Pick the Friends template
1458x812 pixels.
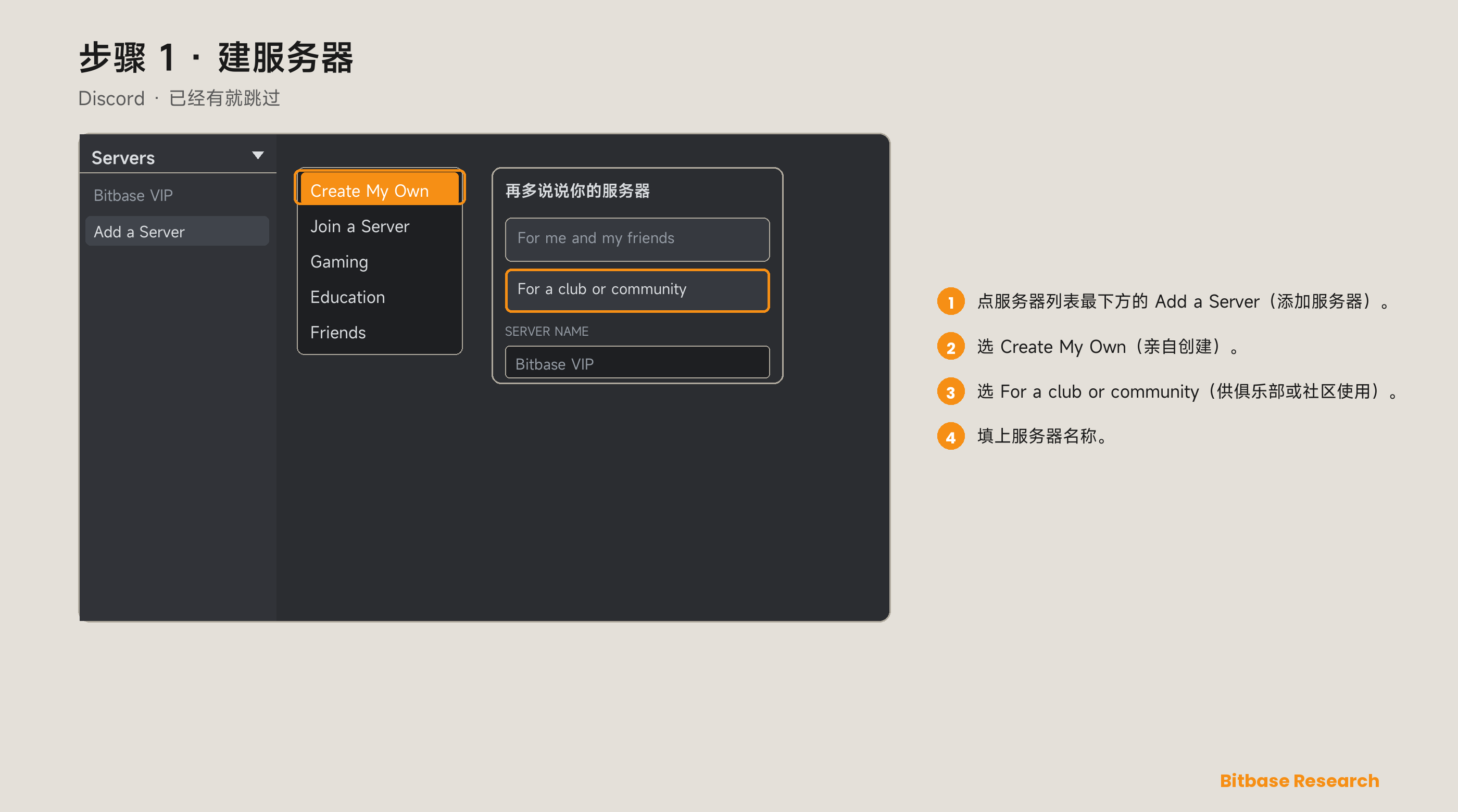(x=338, y=332)
